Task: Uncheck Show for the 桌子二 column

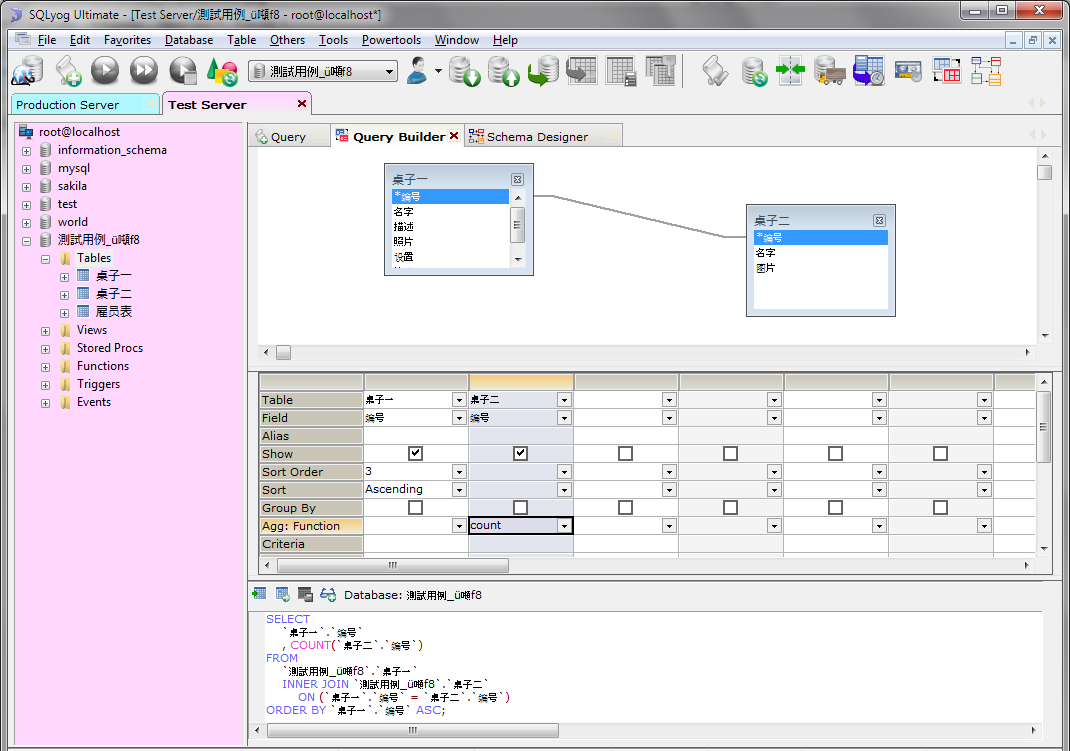Action: [x=520, y=454]
